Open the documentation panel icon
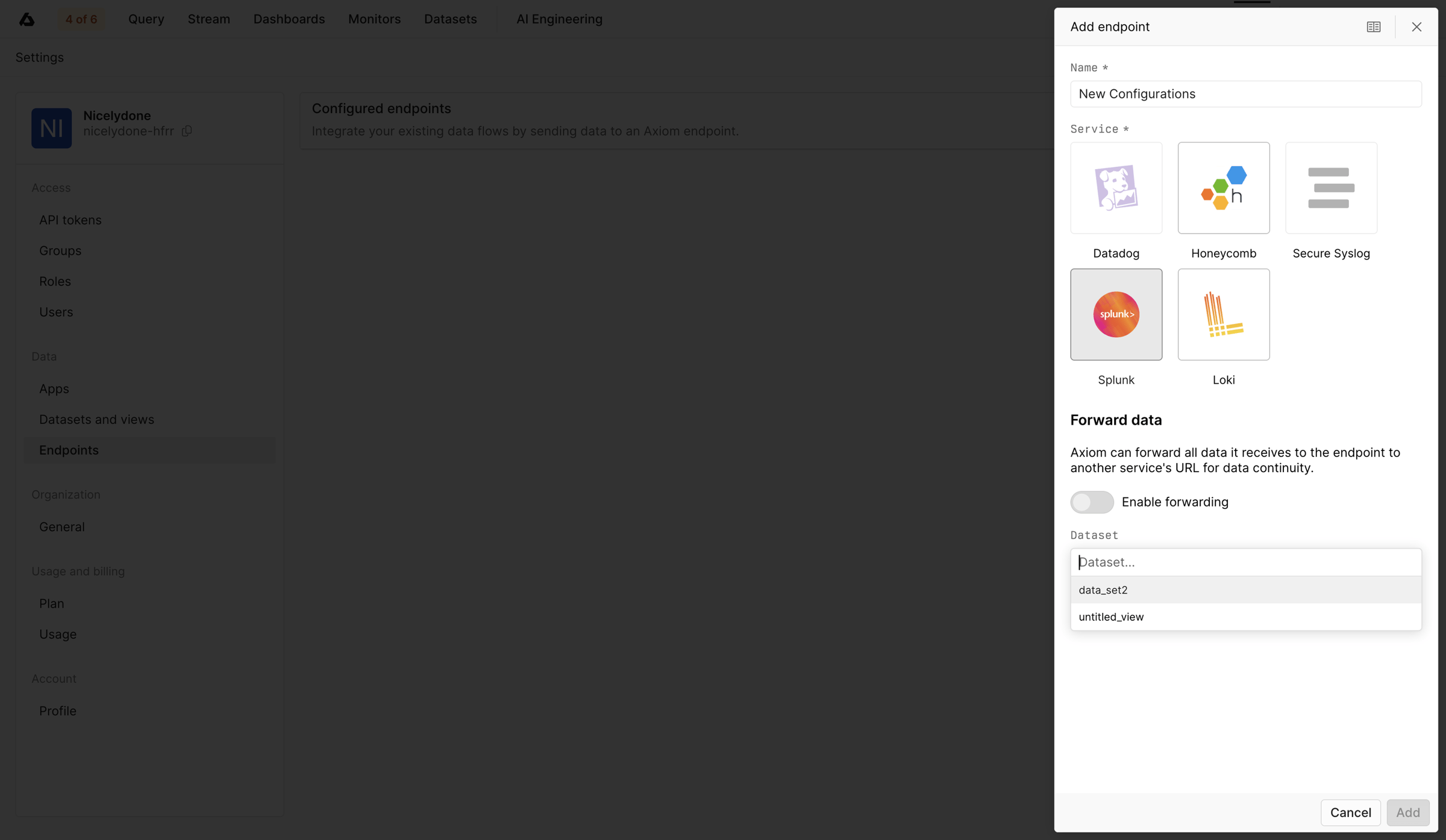The width and height of the screenshot is (1446, 840). click(x=1374, y=26)
